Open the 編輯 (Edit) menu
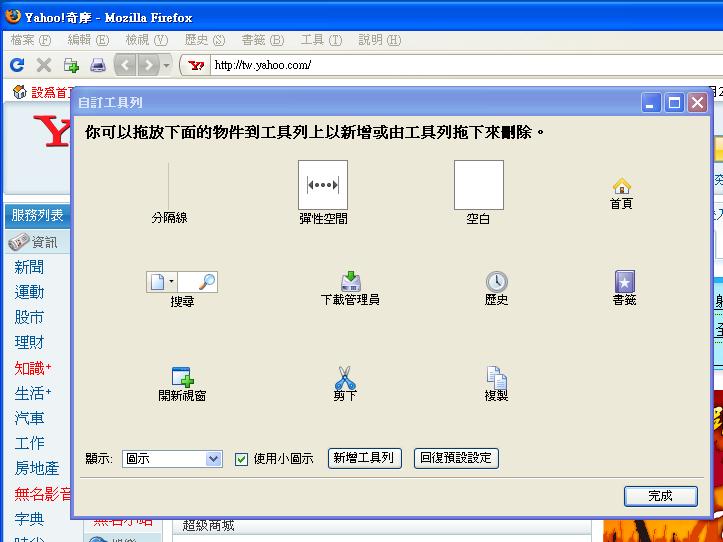This screenshot has width=723, height=542. [88, 40]
